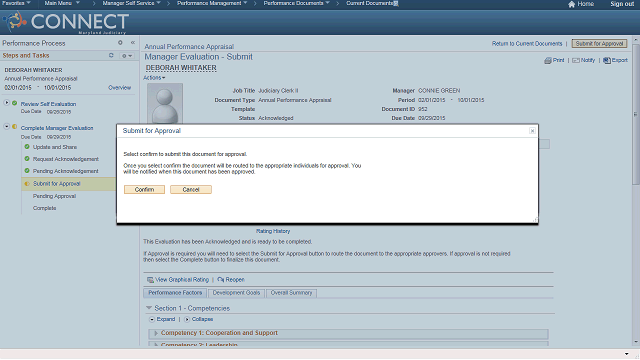Click the top Submit for Approval button

tap(599, 43)
